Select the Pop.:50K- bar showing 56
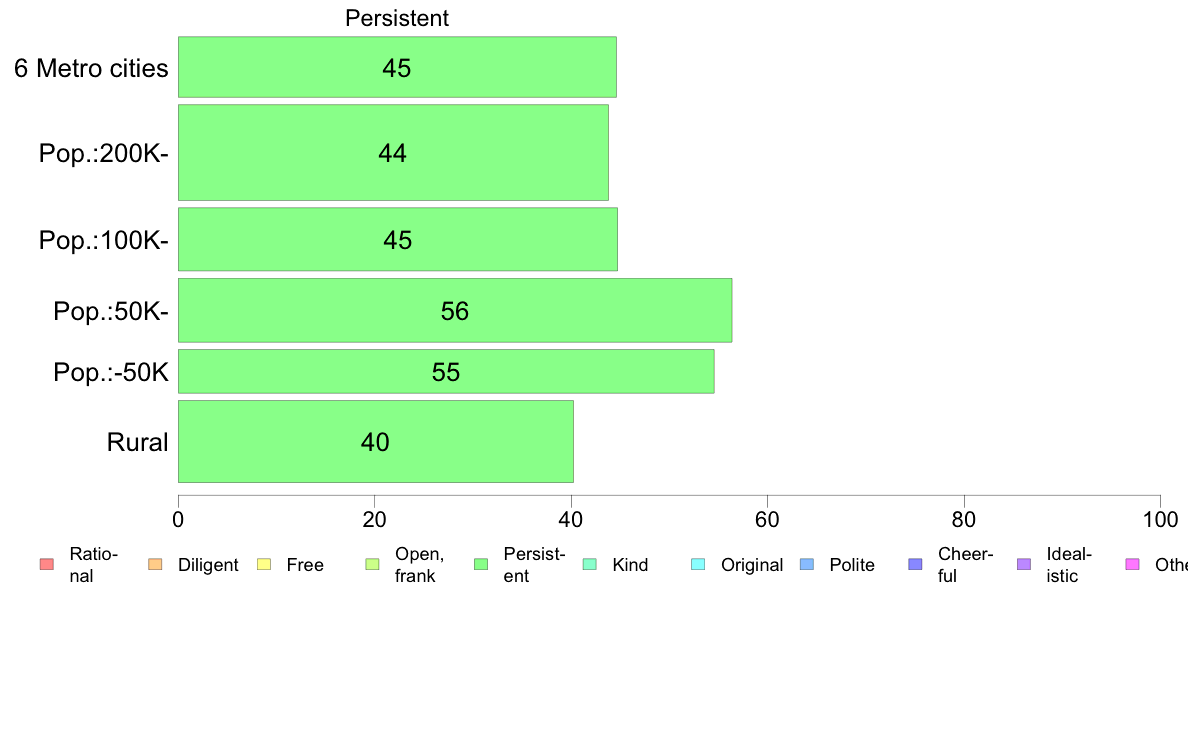 tap(455, 310)
